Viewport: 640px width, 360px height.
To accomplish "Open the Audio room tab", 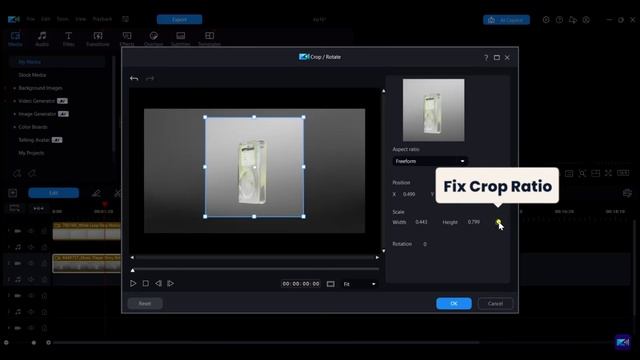I will click(42, 39).
